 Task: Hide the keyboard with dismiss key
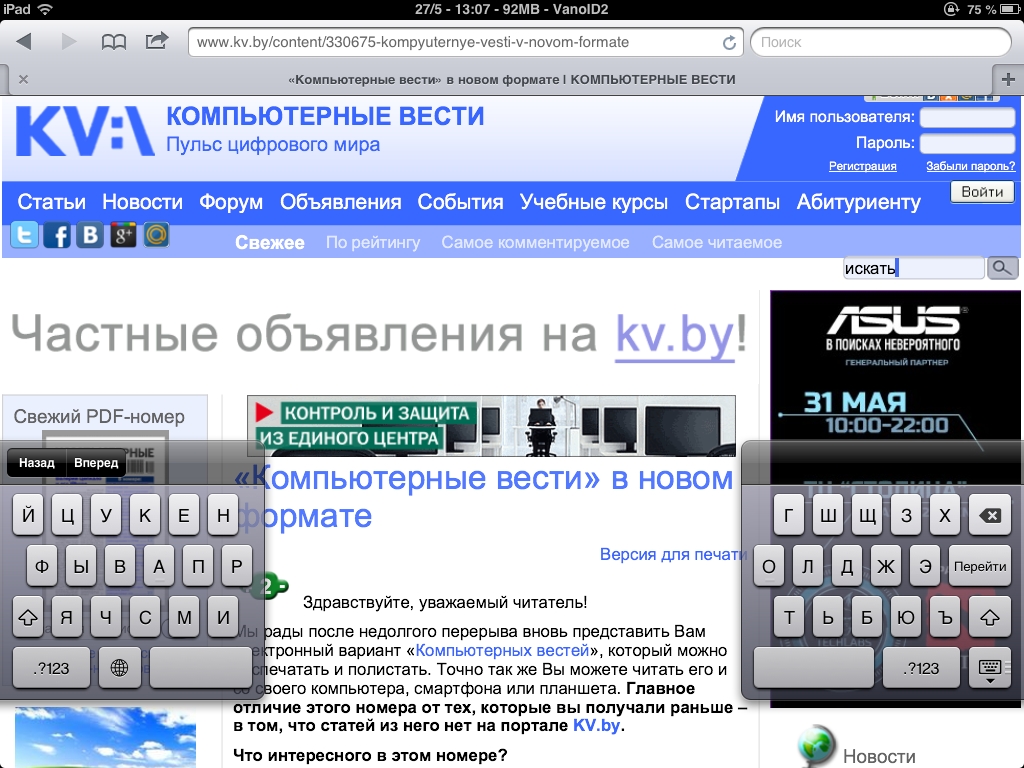pyautogui.click(x=990, y=668)
